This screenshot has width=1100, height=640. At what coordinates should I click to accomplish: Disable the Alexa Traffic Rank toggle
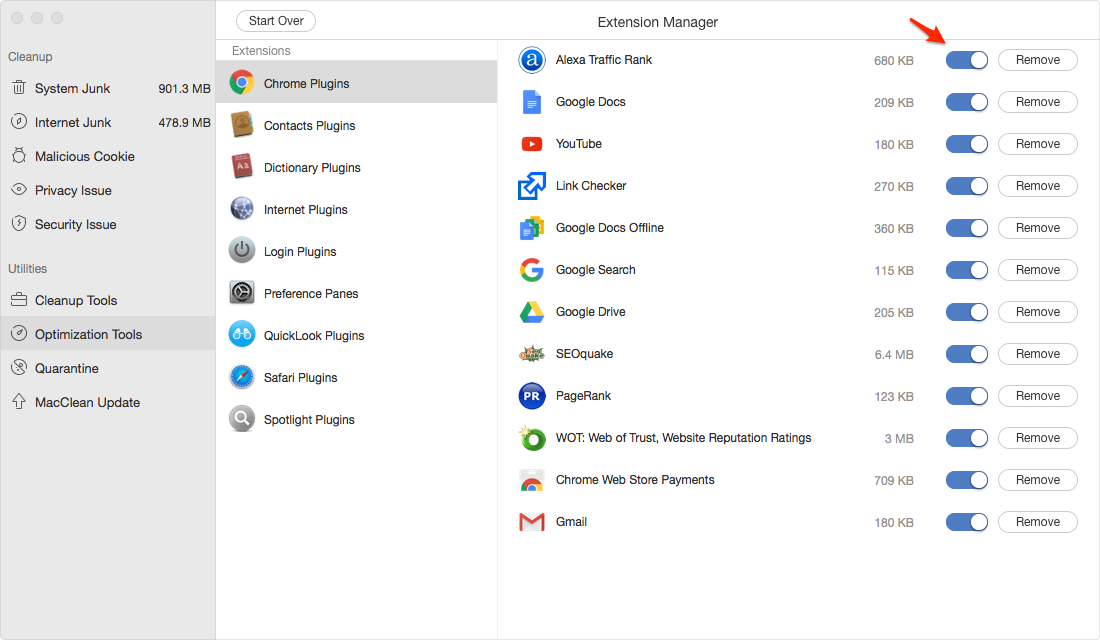pos(967,60)
